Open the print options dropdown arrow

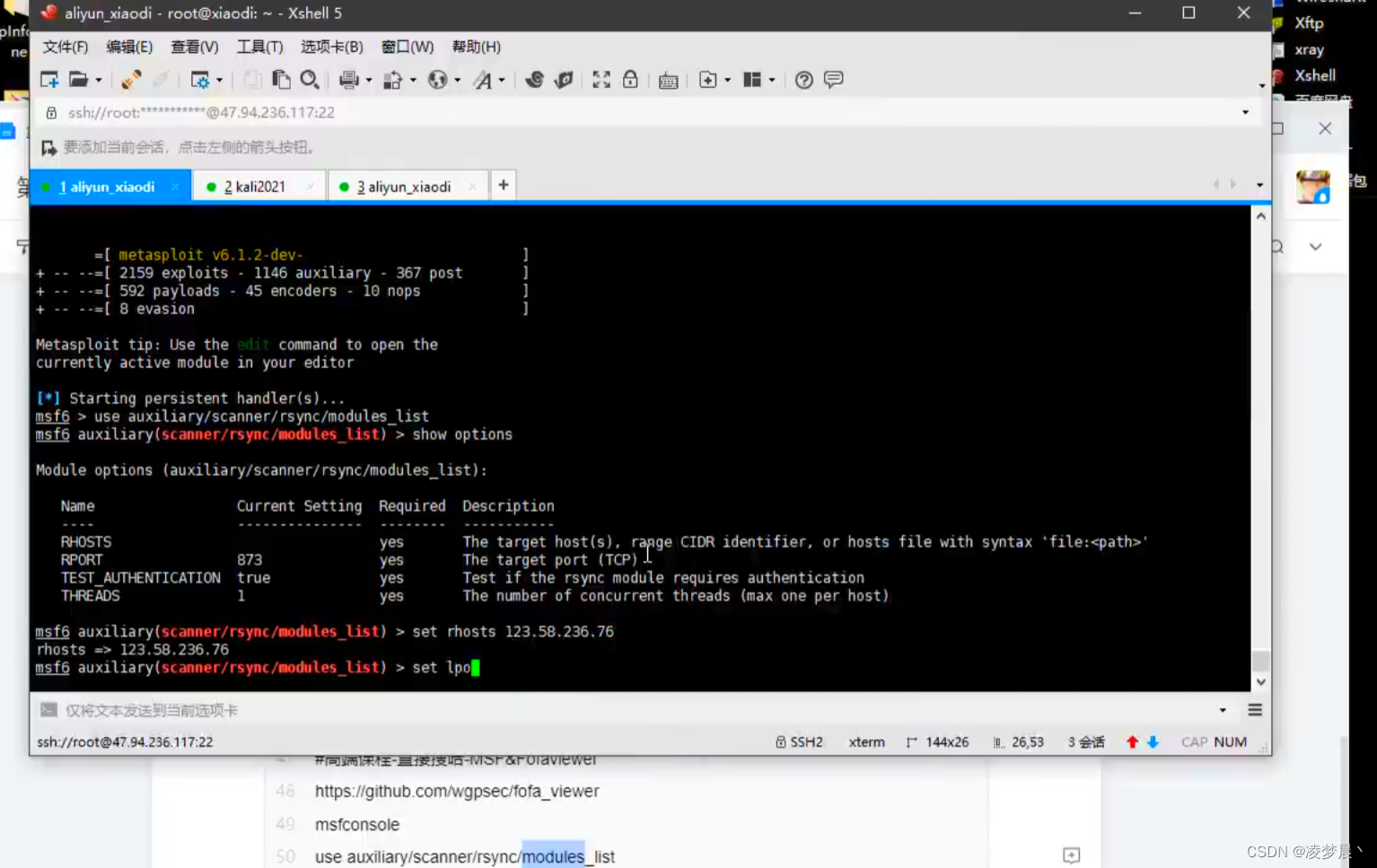point(369,80)
